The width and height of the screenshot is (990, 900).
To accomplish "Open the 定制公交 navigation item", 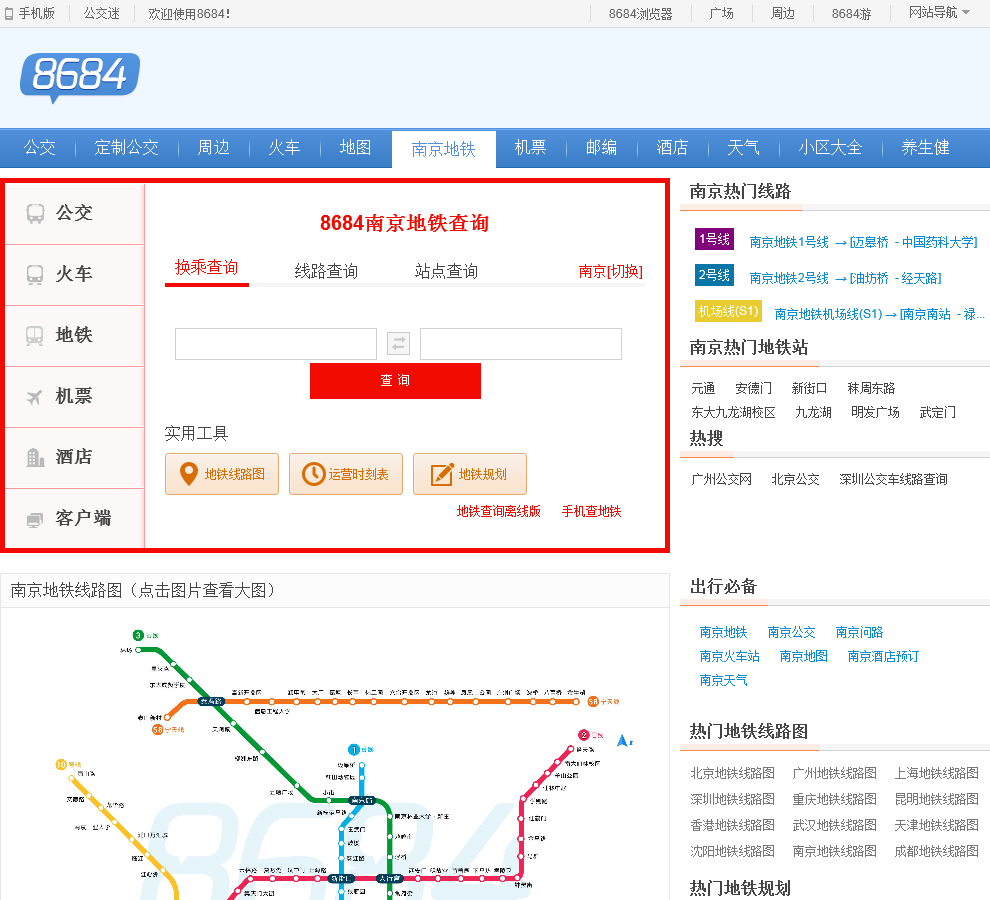I will click(x=126, y=148).
